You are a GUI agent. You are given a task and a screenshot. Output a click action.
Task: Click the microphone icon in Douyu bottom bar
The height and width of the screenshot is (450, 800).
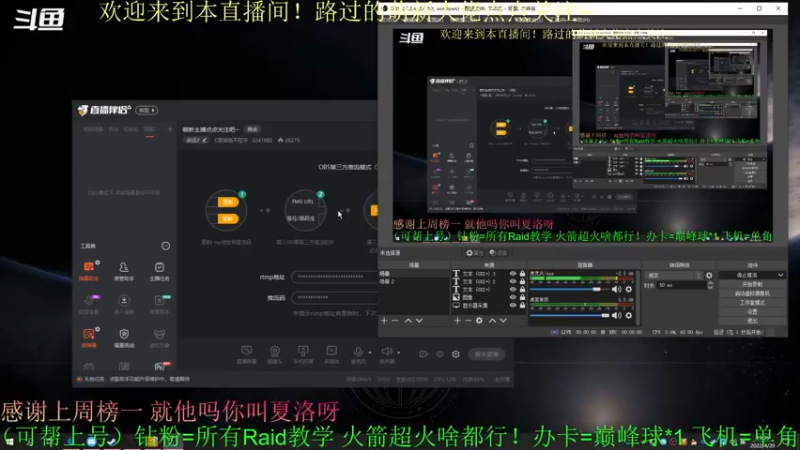click(x=358, y=354)
